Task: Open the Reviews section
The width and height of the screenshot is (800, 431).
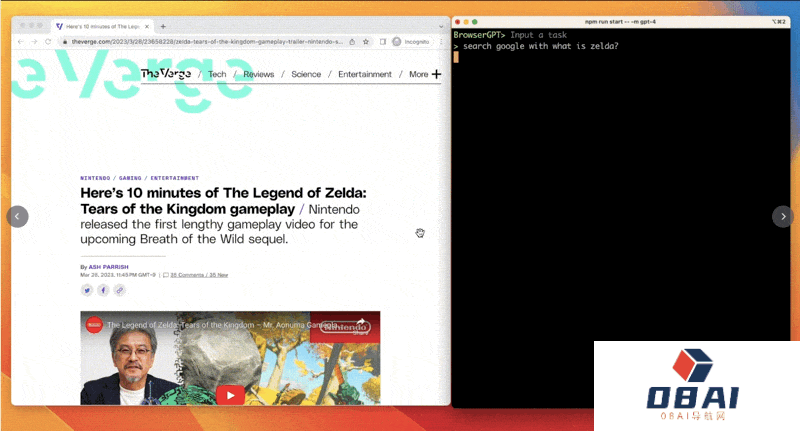Action: 259,74
